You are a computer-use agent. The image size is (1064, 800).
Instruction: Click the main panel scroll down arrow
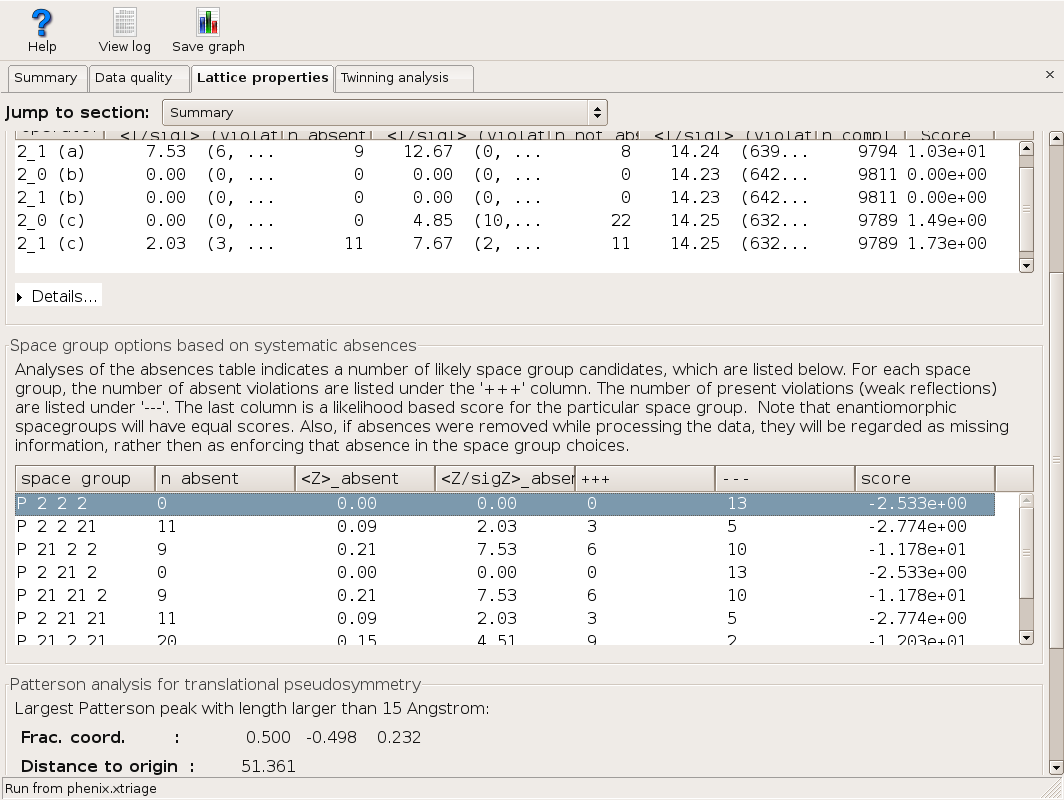pyautogui.click(x=1055, y=768)
